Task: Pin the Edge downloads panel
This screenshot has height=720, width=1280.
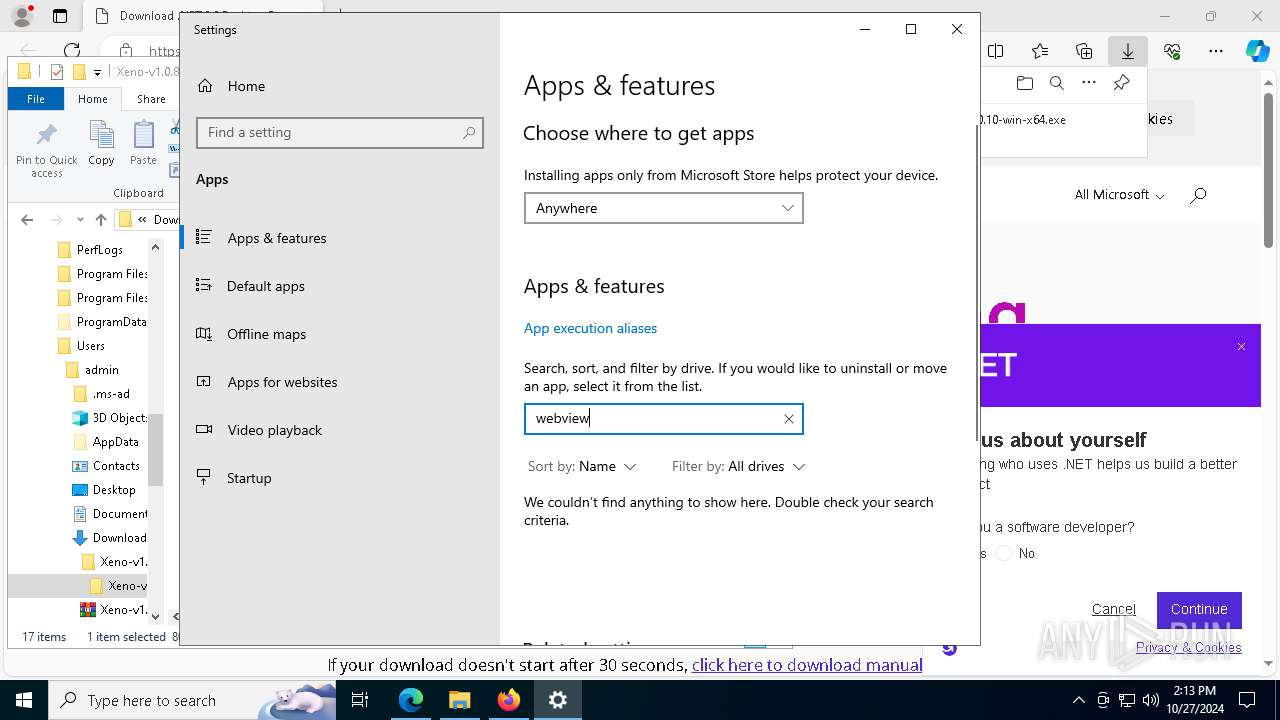Action: coord(1121,83)
